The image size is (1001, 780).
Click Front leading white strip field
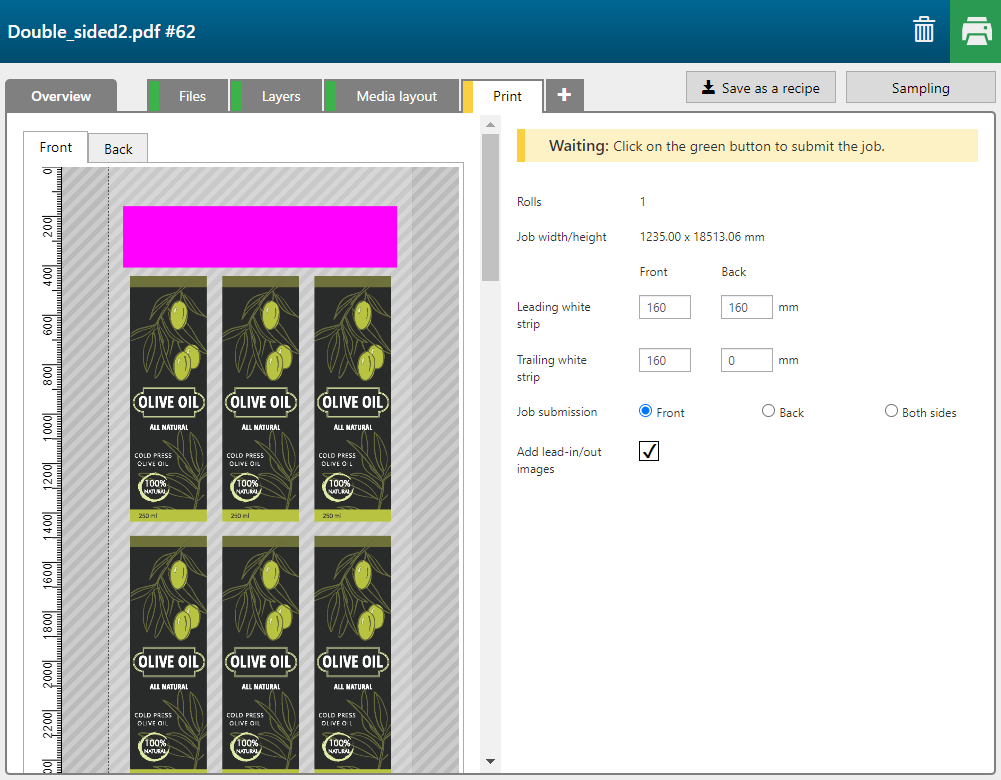664,307
